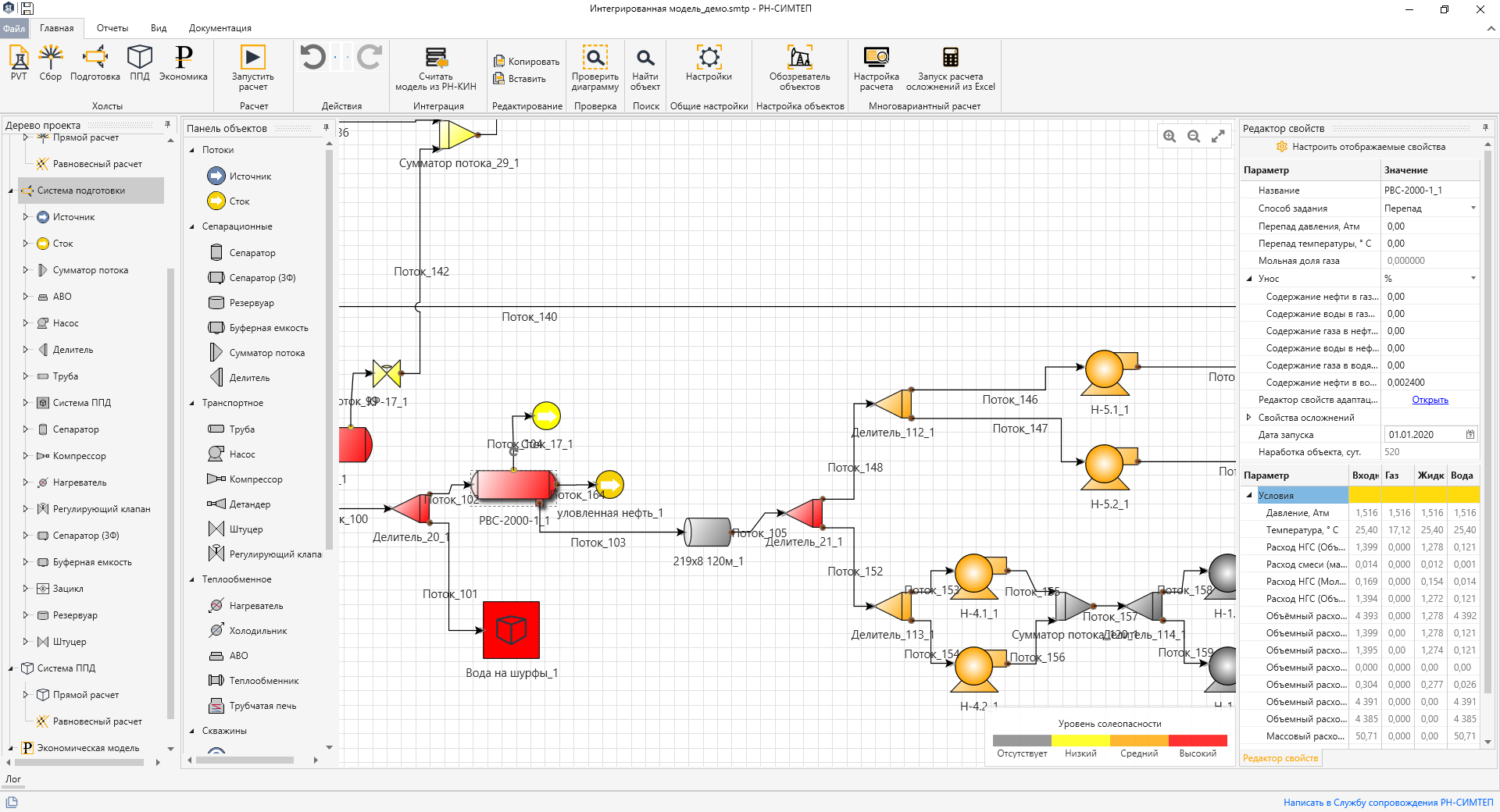
Task: Undo the last action
Action: 313,57
